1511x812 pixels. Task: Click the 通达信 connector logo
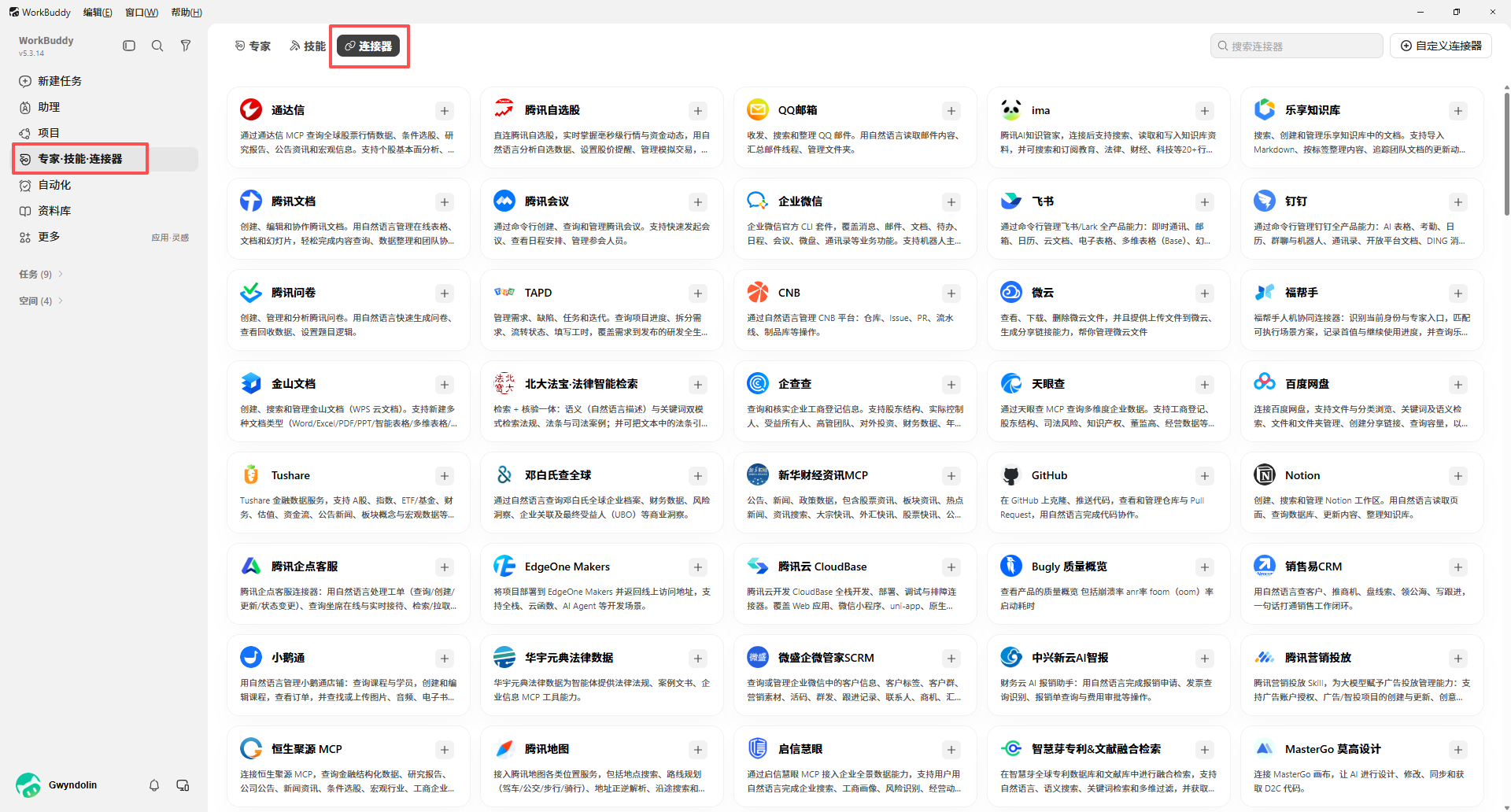[x=251, y=109]
